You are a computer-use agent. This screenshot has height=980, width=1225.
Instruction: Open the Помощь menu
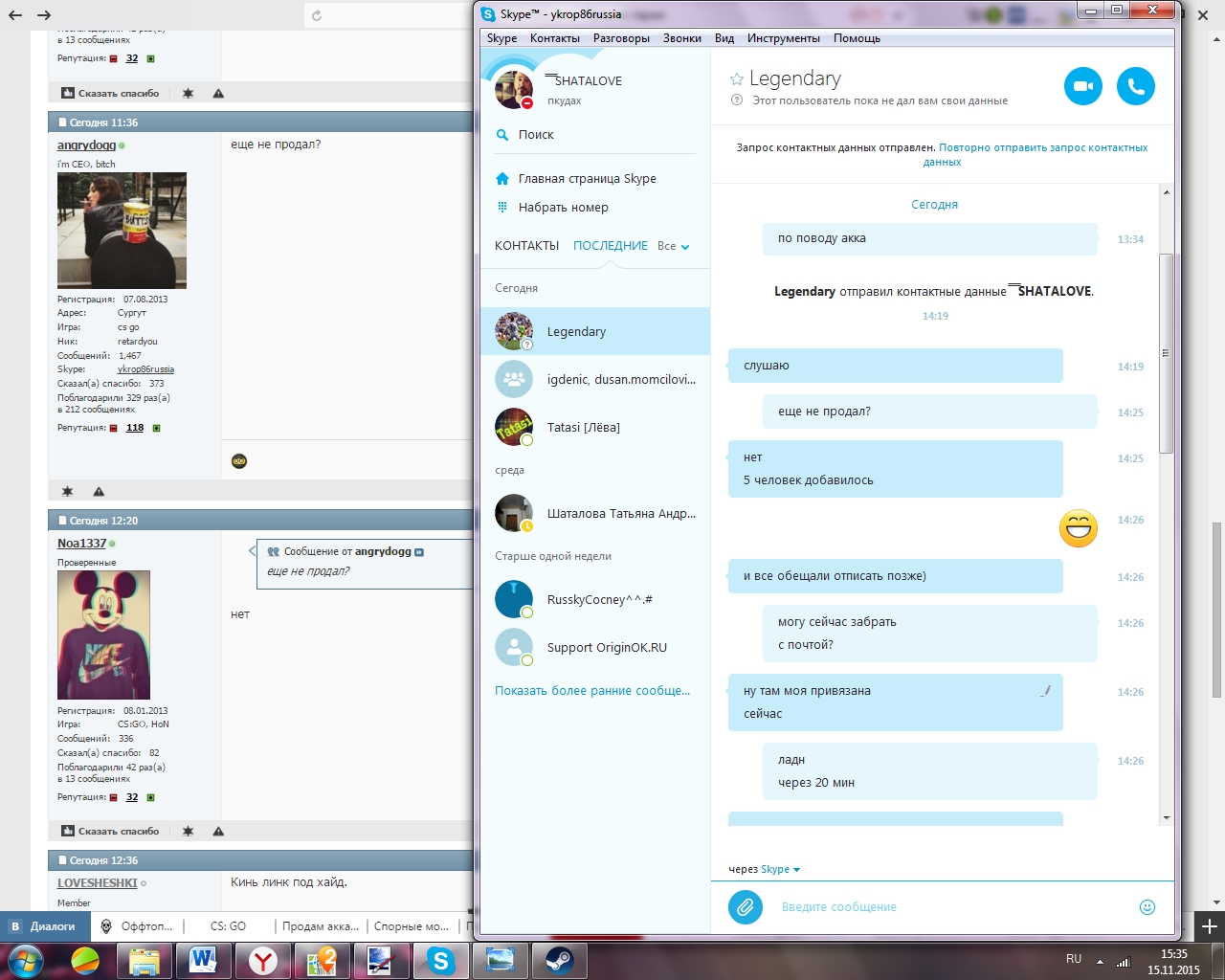tap(857, 38)
